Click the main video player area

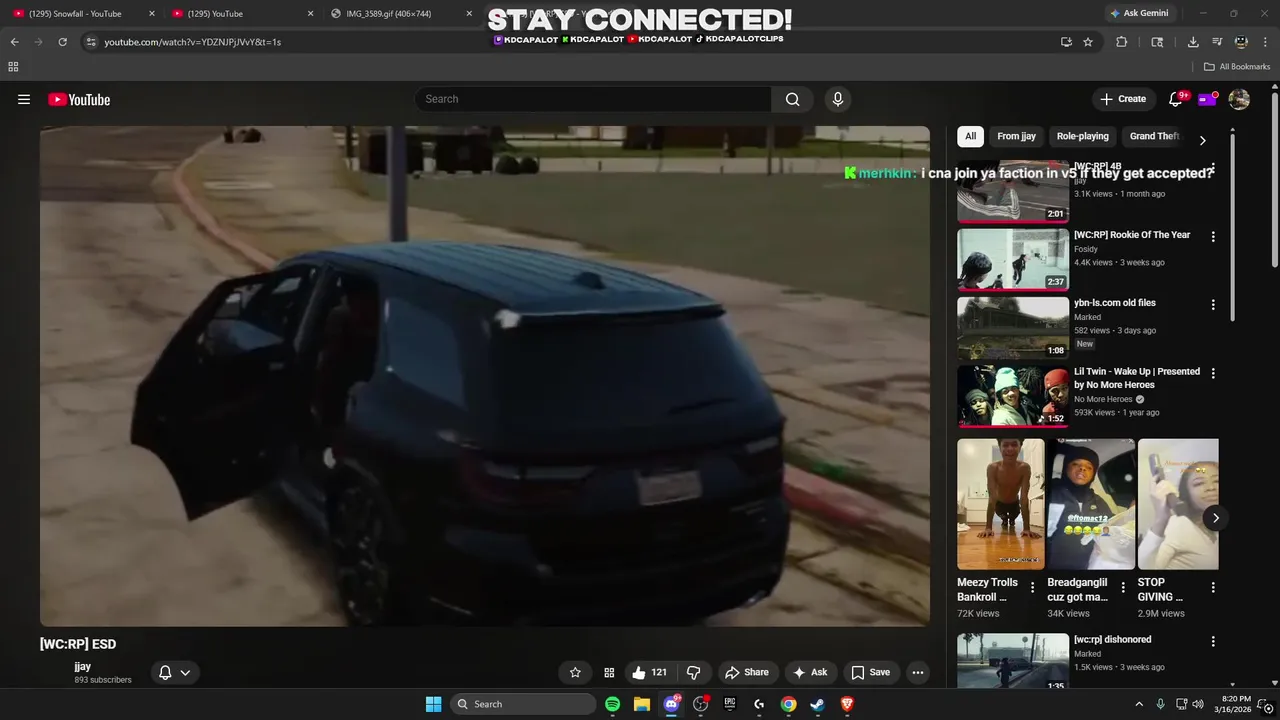tap(485, 376)
